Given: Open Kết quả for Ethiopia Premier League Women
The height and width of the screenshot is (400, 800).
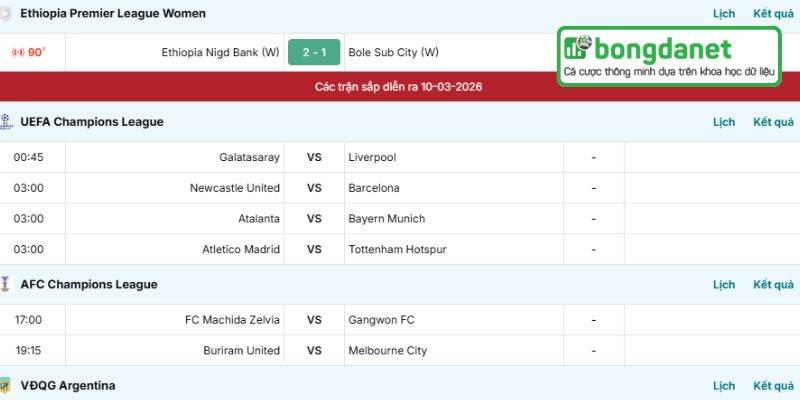Looking at the screenshot, I should pos(774,14).
